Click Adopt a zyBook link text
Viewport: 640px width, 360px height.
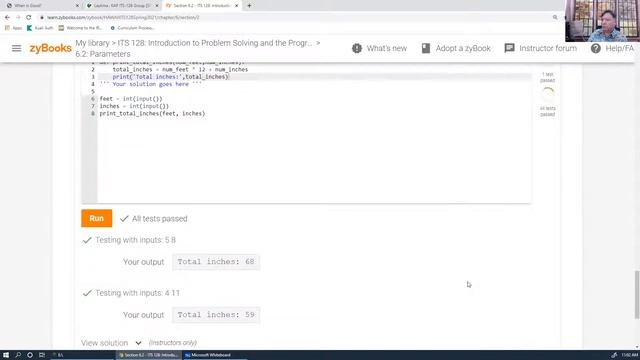463,48
